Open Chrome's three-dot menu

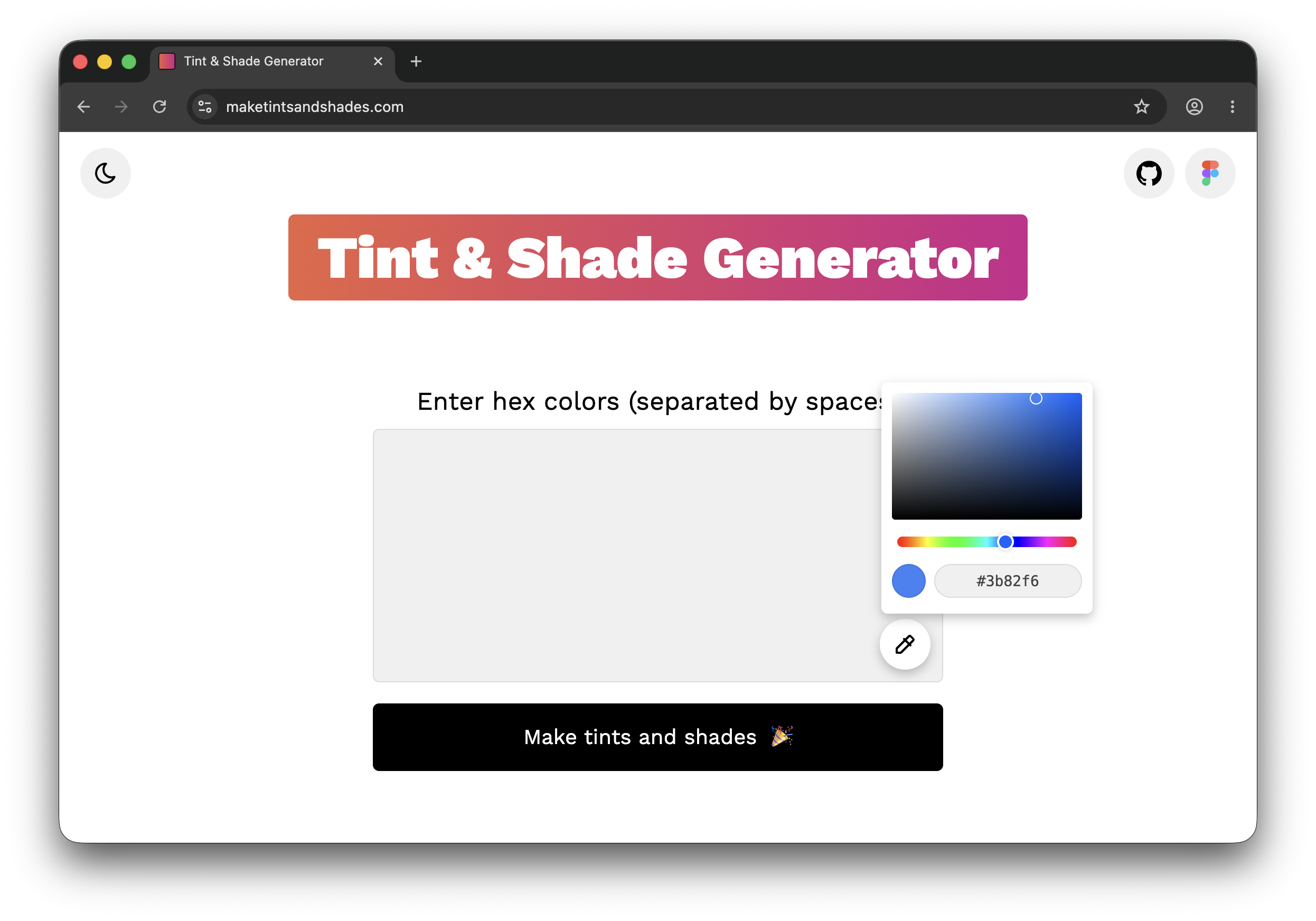click(1233, 107)
